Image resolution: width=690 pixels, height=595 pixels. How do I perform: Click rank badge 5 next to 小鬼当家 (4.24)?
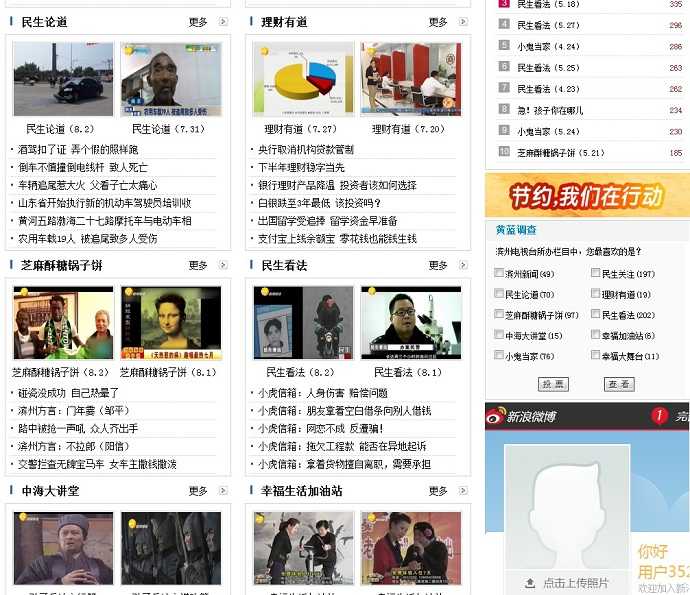[504, 45]
